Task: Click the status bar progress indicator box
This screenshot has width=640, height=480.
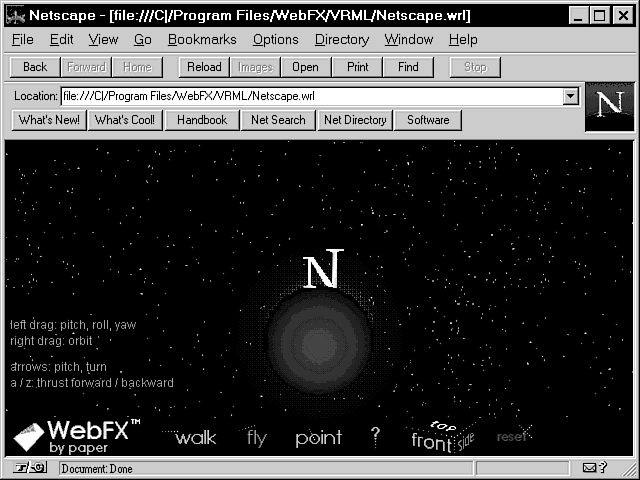Action: (522, 468)
